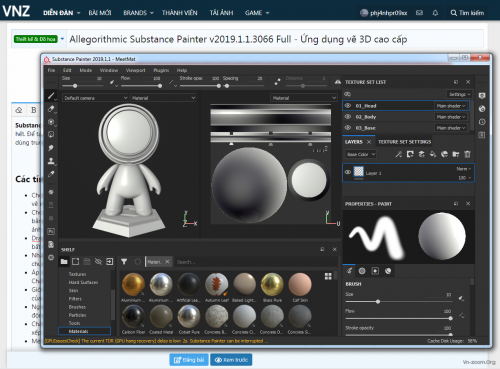The width and height of the screenshot is (500, 369).
Task: Click the new shelf tab icon
Action: tap(76, 262)
